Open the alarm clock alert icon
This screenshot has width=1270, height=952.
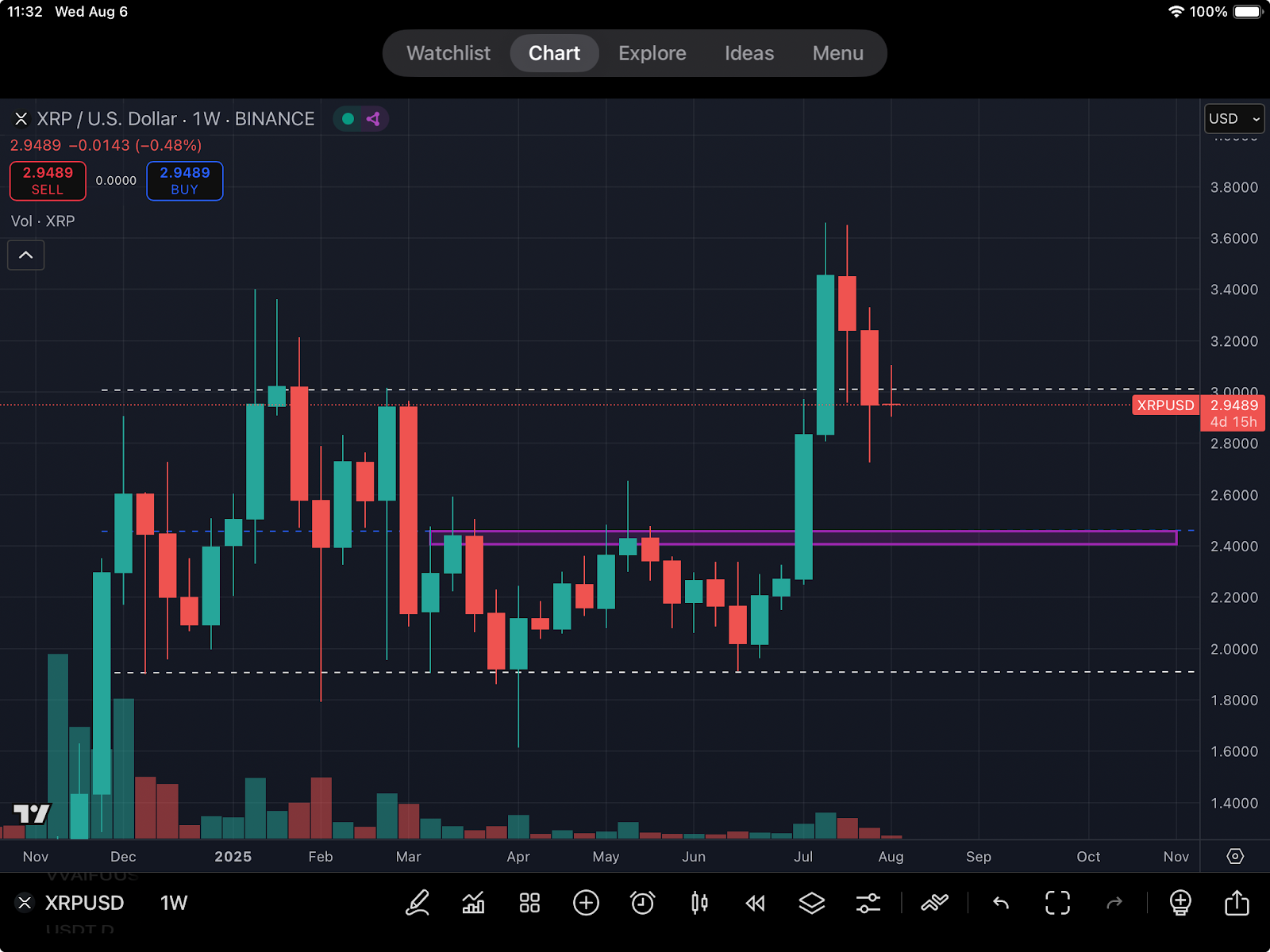[642, 903]
